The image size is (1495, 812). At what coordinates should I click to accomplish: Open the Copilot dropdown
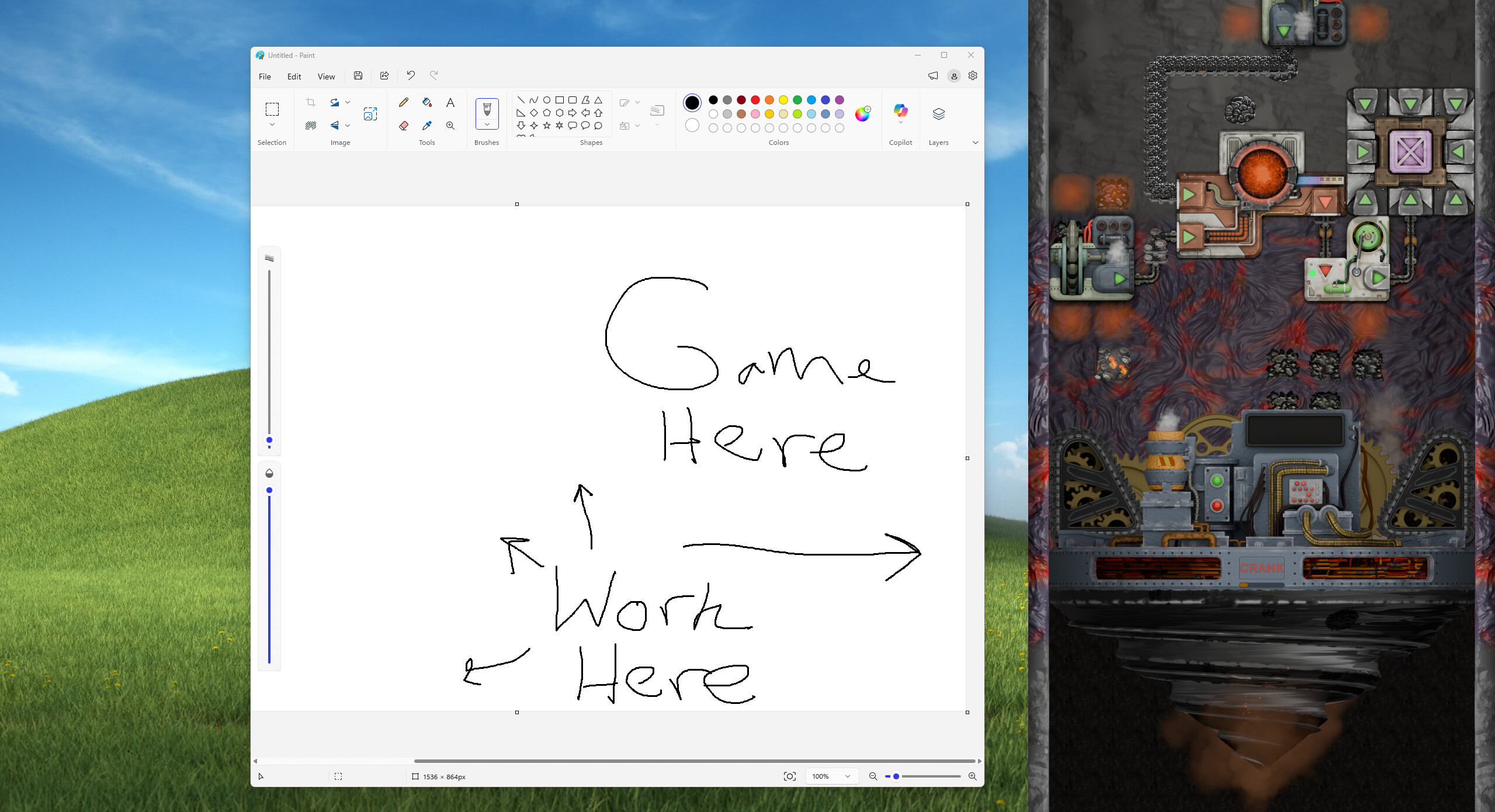pos(900,123)
